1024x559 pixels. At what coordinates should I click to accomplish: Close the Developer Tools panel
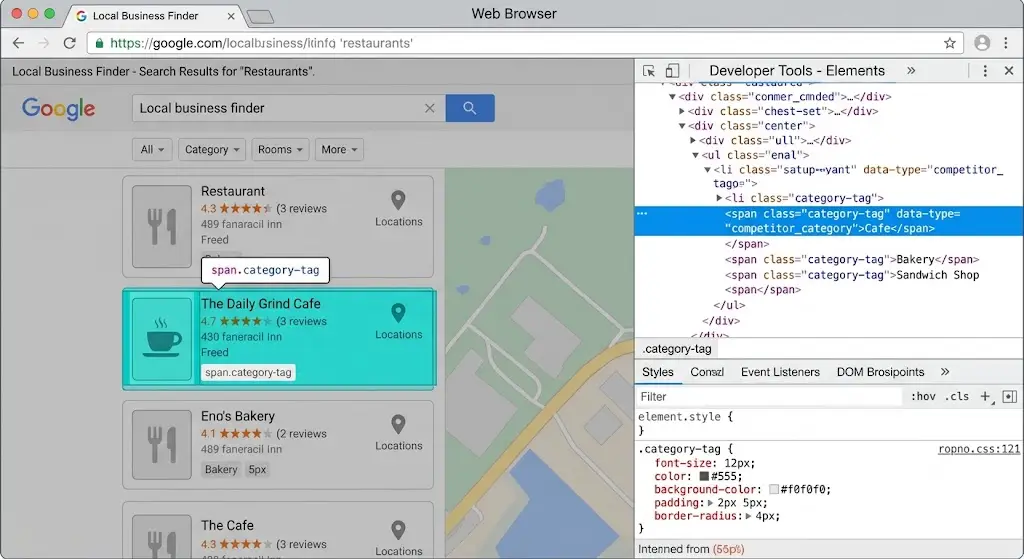pyautogui.click(x=1008, y=71)
